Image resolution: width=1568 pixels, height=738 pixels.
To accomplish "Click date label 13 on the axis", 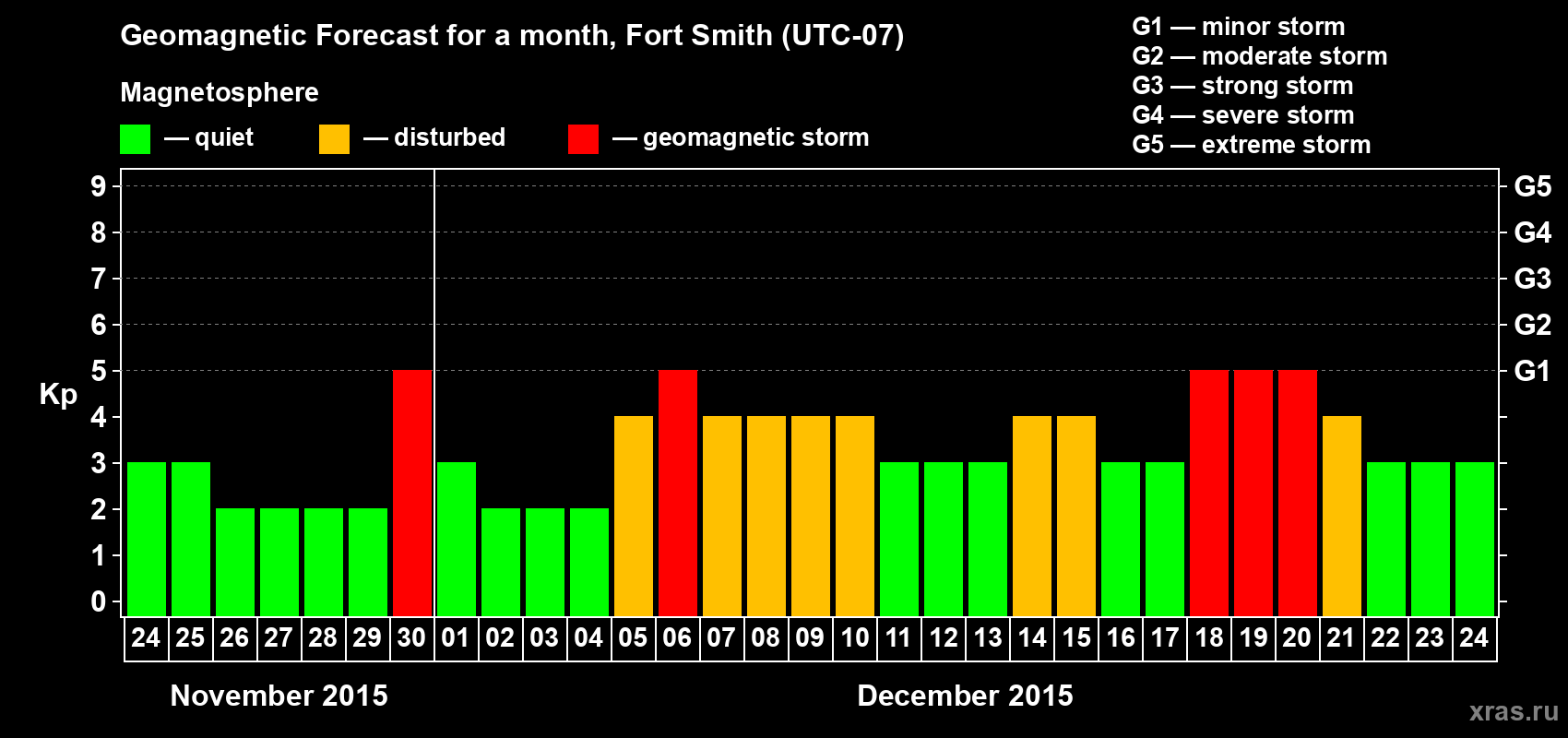I will tap(988, 638).
